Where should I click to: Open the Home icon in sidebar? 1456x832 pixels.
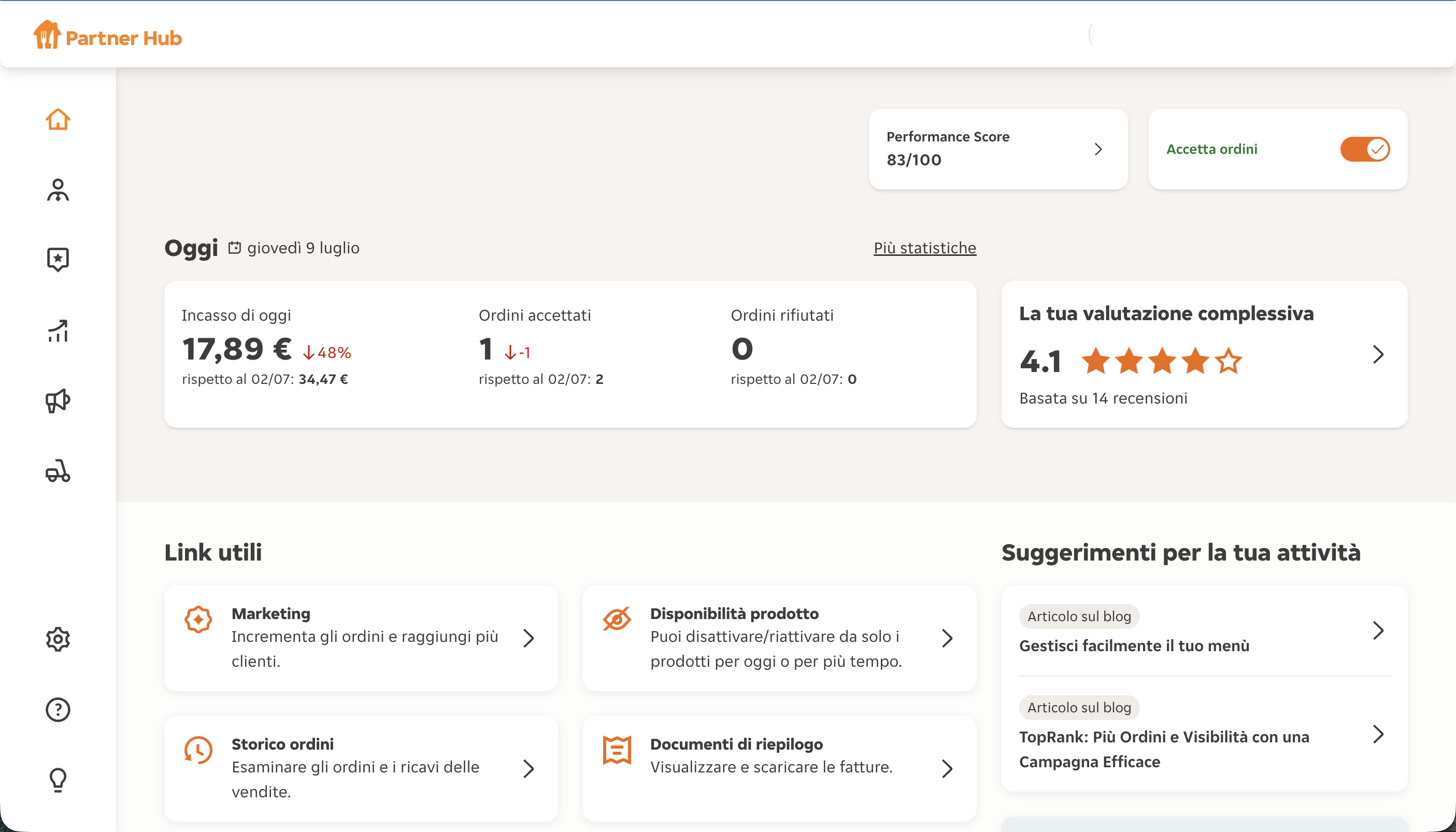click(58, 120)
